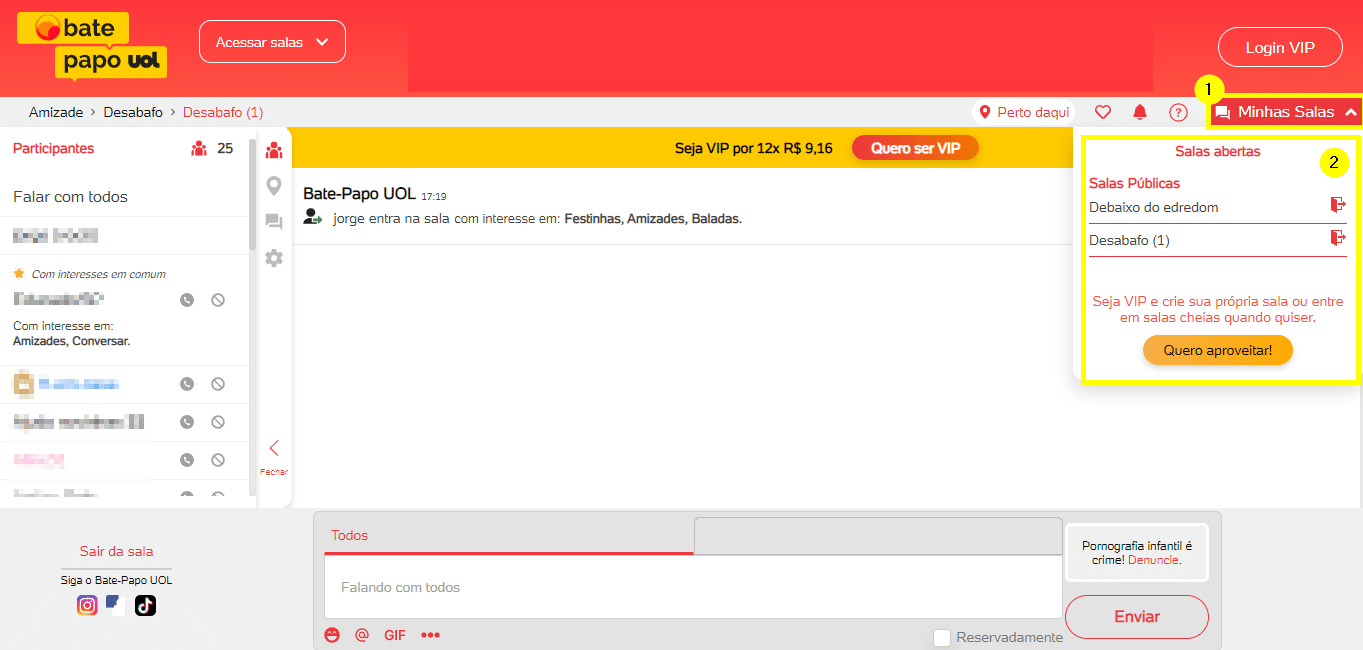Click the favorites heart icon
The image size is (1363, 650).
pos(1103,113)
